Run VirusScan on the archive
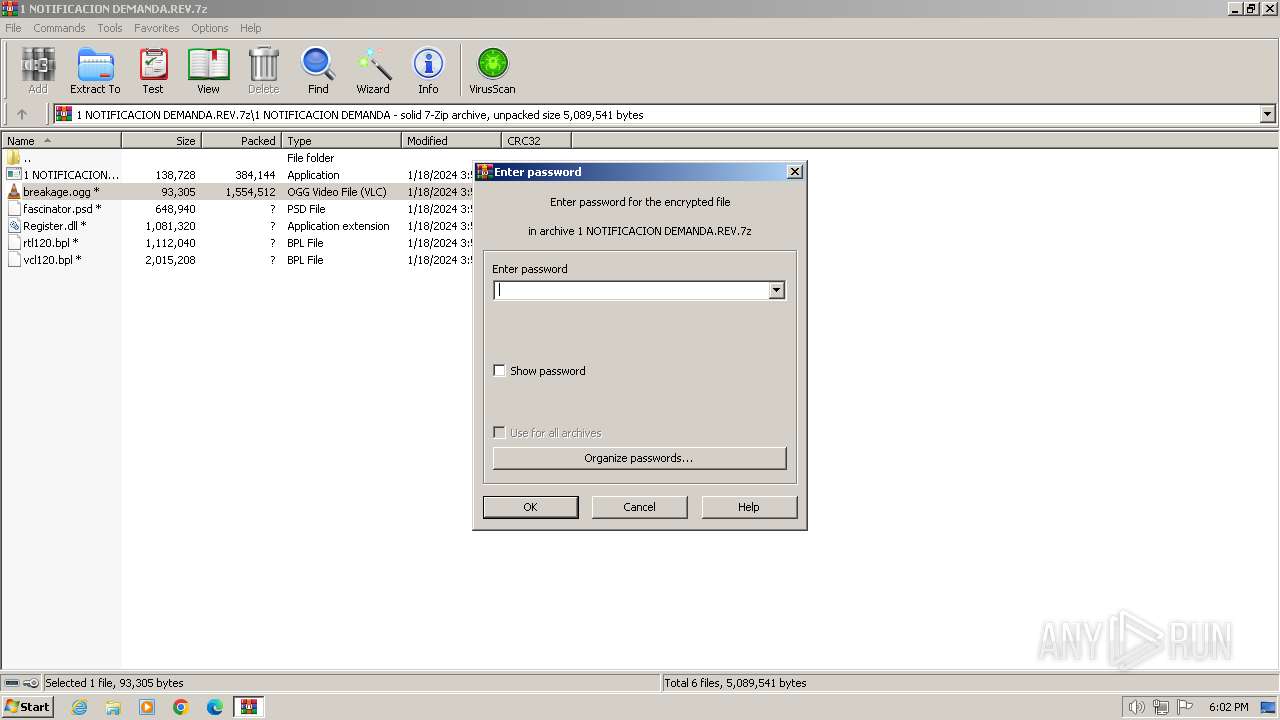Image resolution: width=1280 pixels, height=720 pixels. tap(492, 70)
